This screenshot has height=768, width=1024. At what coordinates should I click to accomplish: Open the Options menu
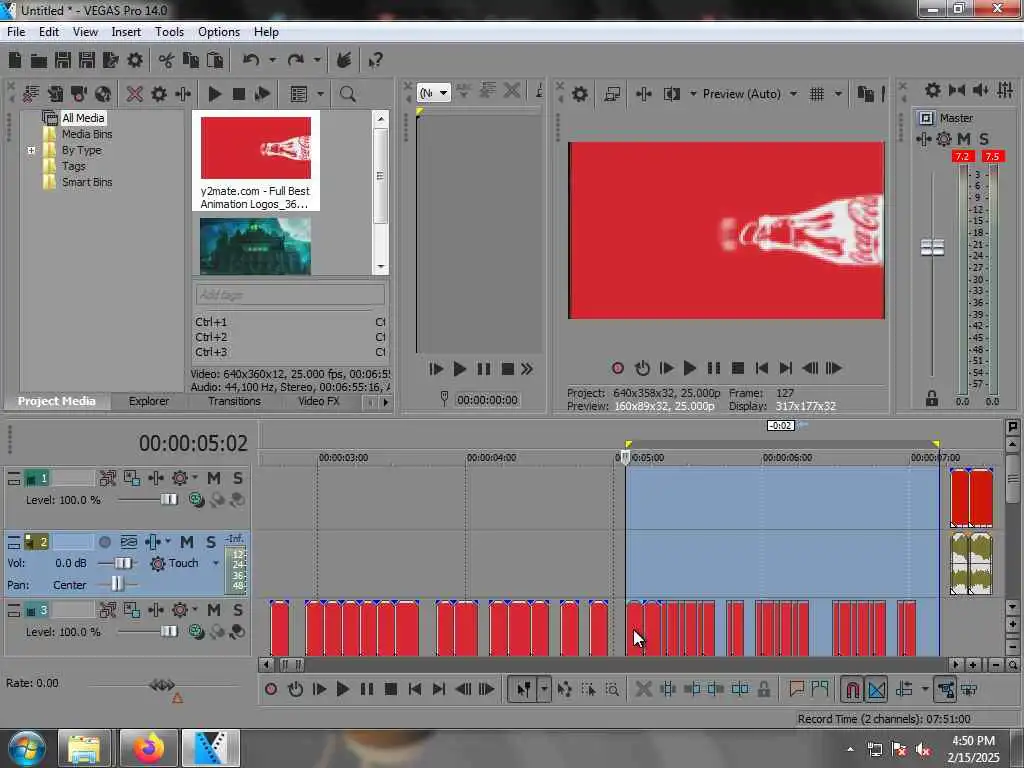pos(219,32)
